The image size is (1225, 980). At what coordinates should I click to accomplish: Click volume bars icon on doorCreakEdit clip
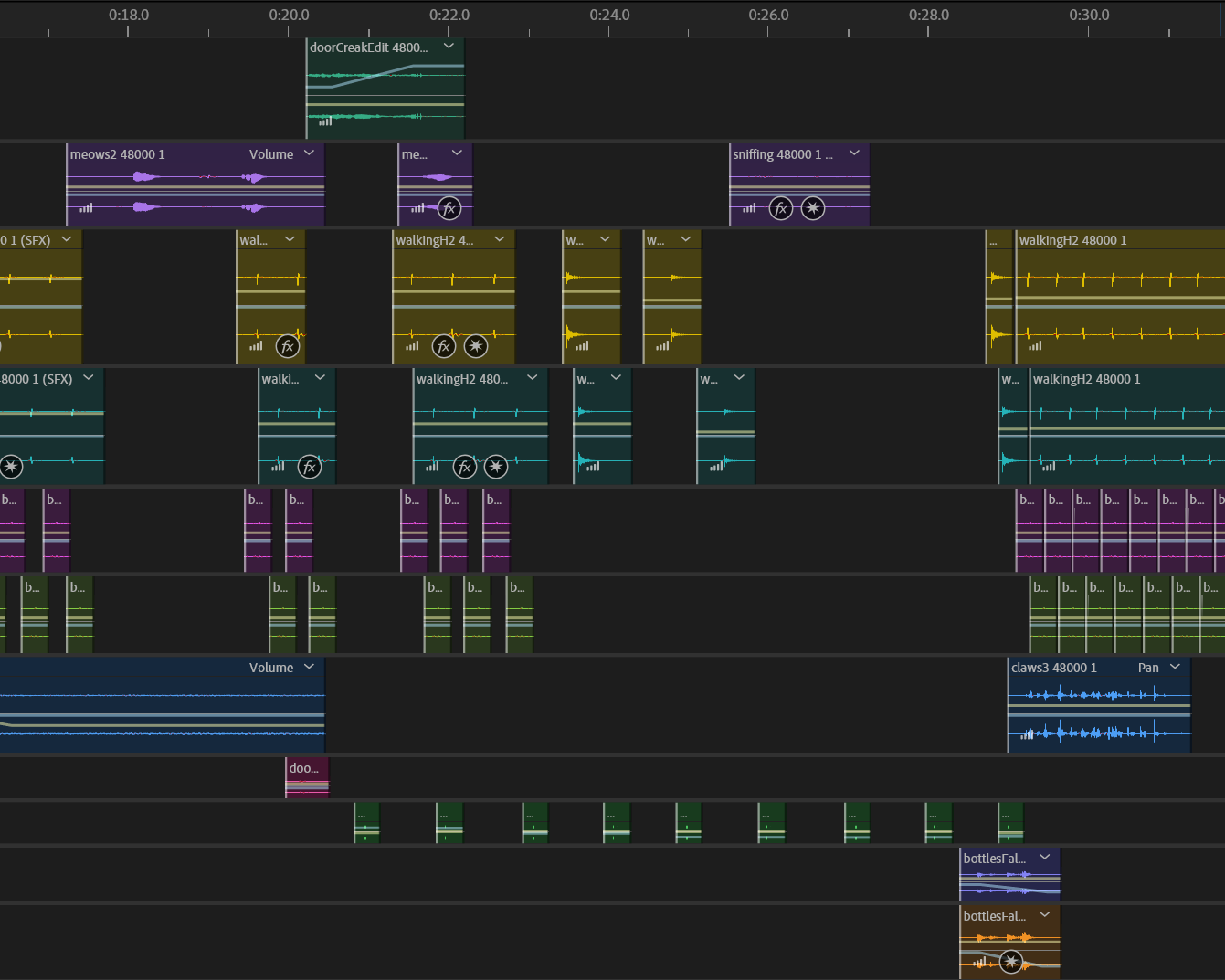tap(325, 121)
